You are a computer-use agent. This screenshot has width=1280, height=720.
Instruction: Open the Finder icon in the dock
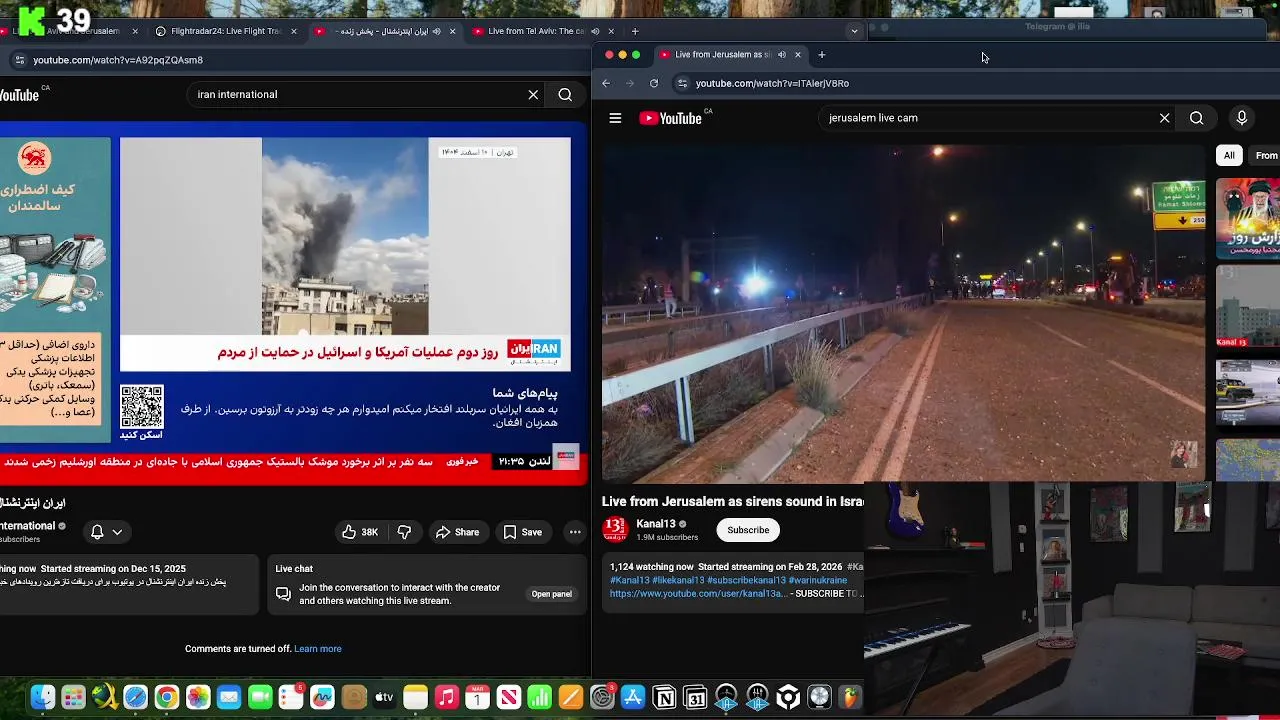click(x=42, y=698)
